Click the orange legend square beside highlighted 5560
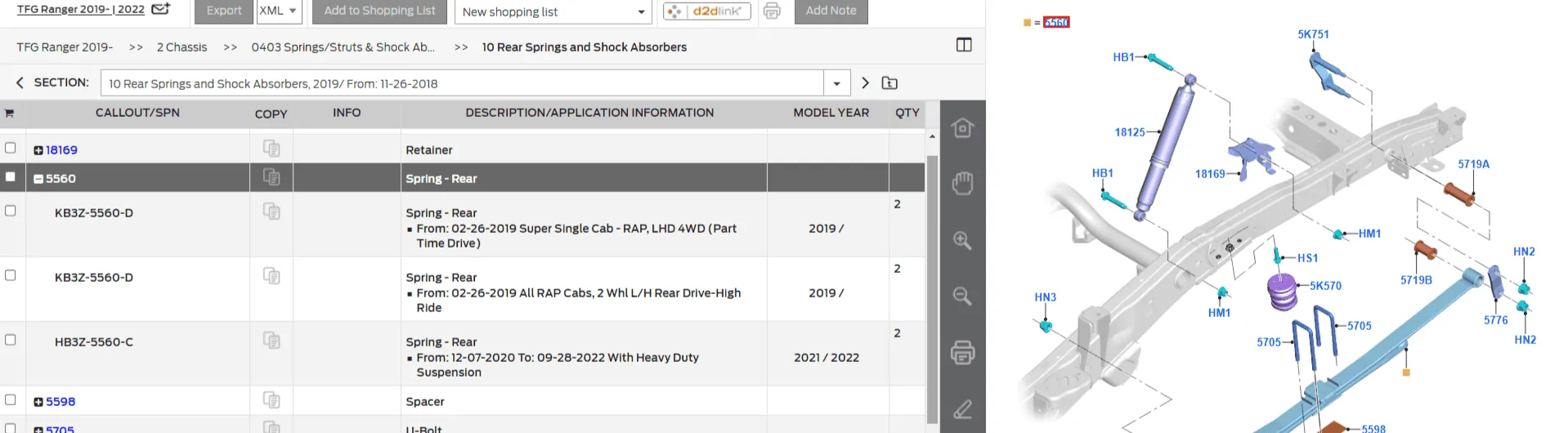 click(x=1027, y=23)
